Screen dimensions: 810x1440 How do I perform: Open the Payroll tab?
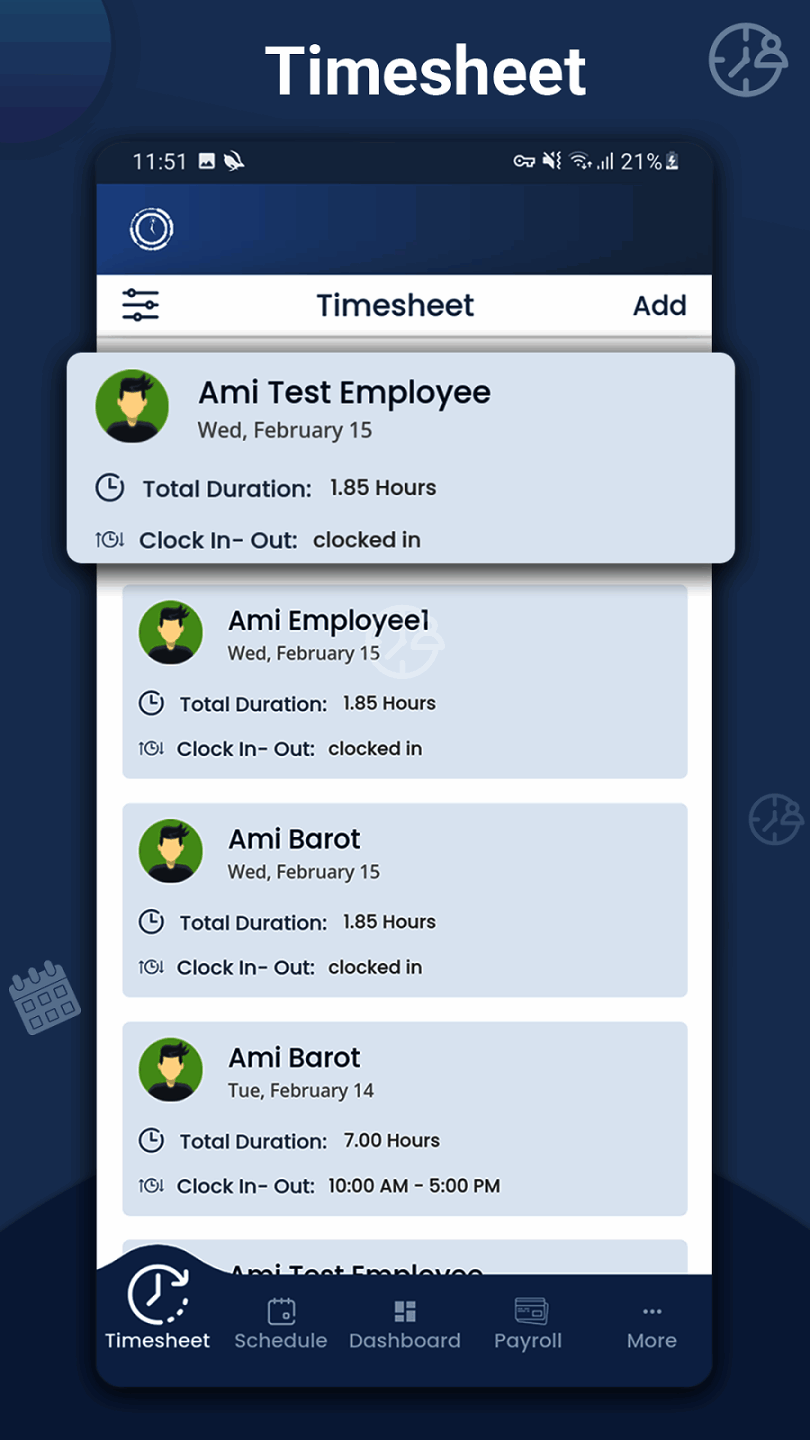click(x=528, y=1324)
